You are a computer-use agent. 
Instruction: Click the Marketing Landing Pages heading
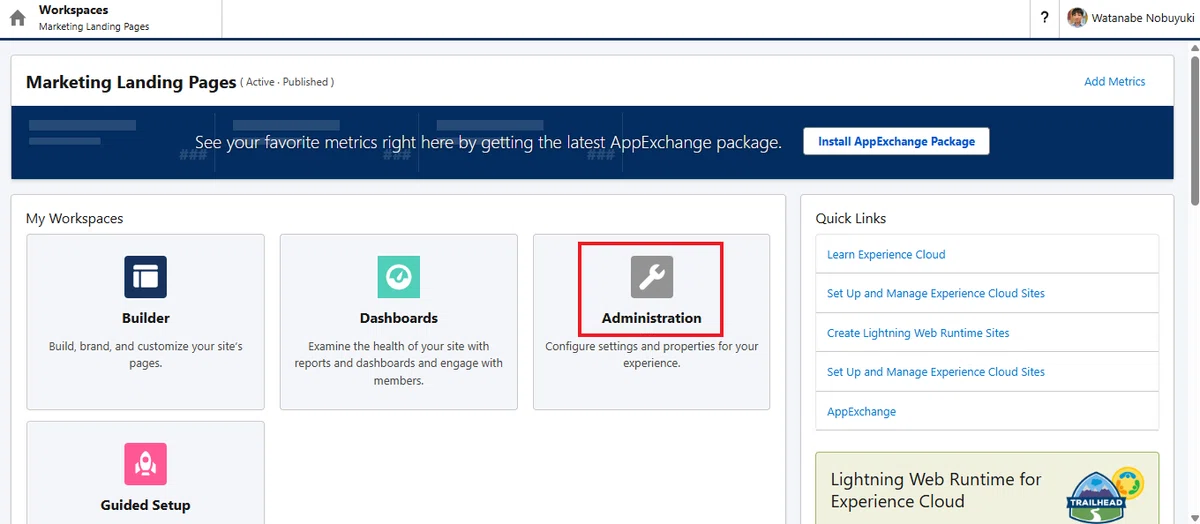[131, 82]
